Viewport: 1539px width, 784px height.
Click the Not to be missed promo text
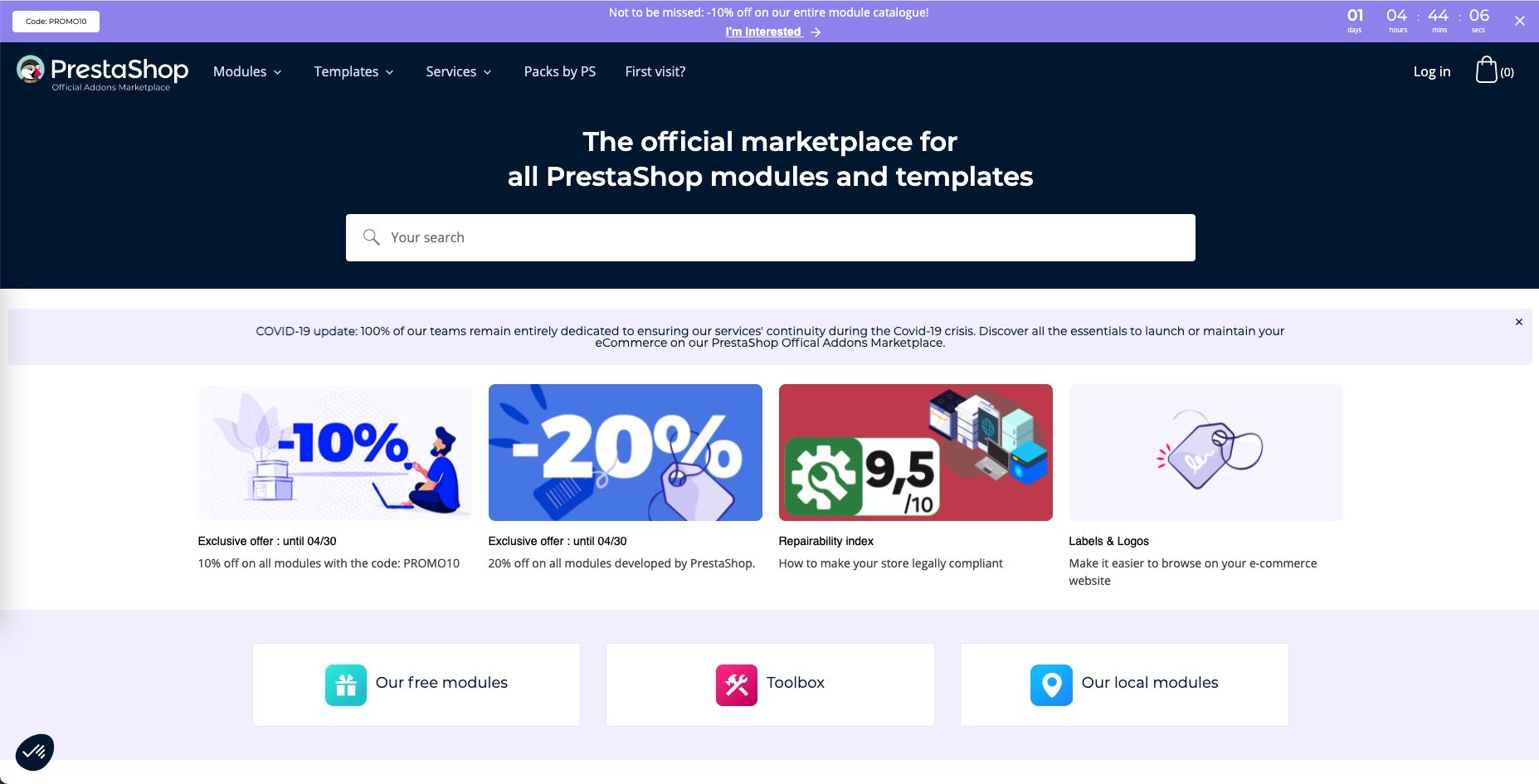(x=768, y=12)
